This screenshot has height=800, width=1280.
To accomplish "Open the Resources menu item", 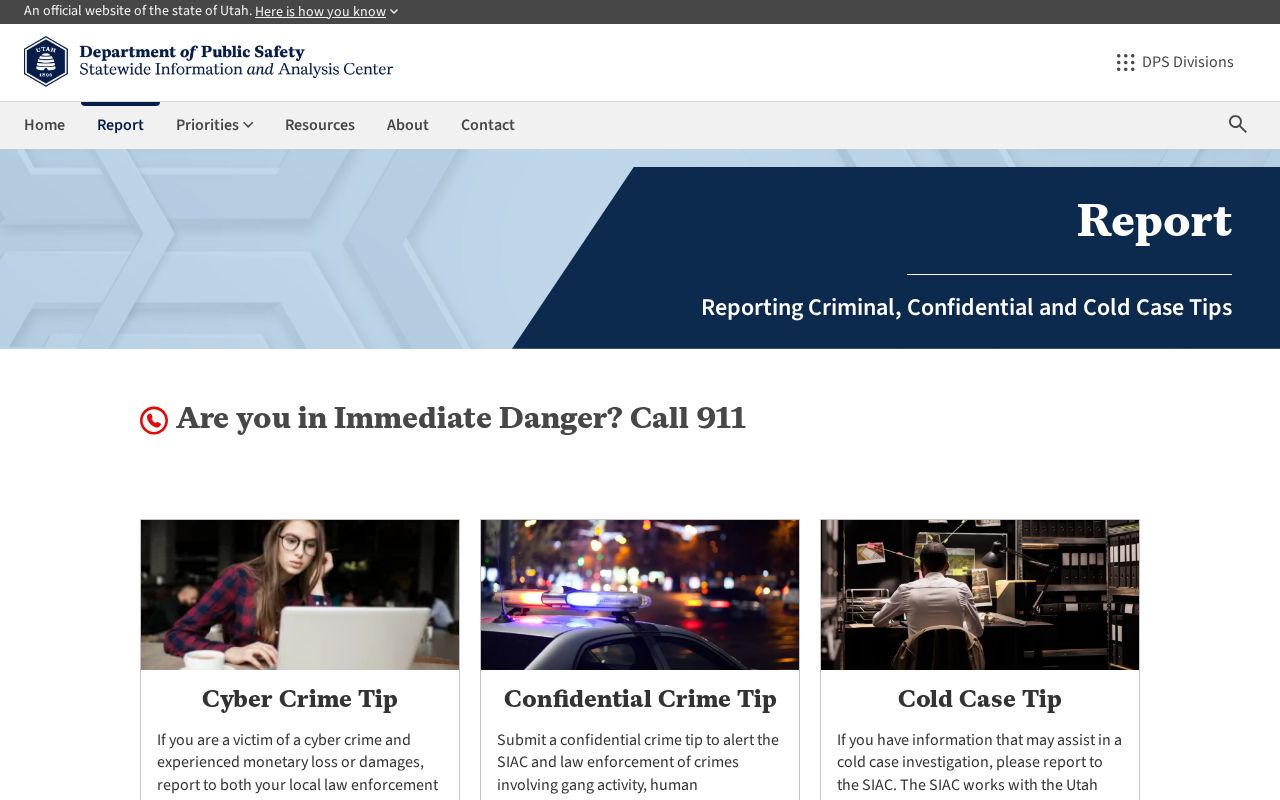I will pyautogui.click(x=320, y=125).
